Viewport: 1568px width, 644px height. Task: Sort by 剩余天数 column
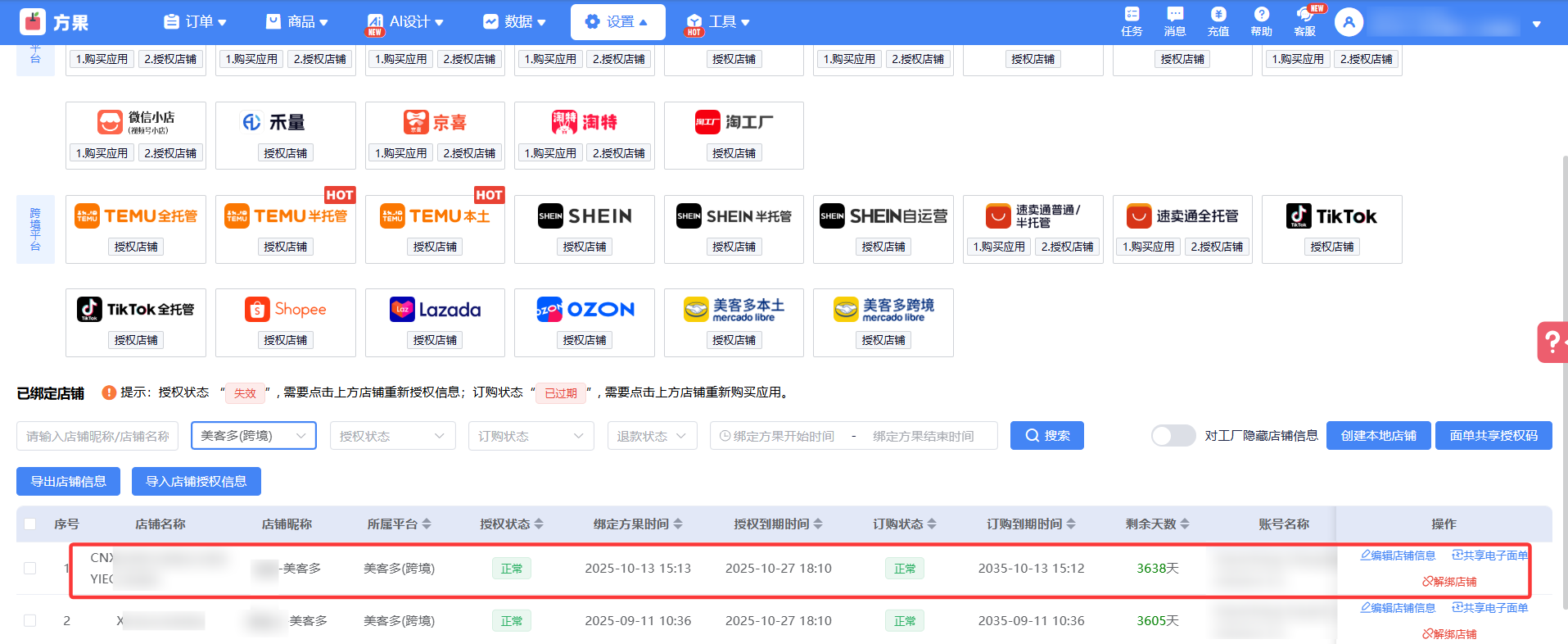point(1184,524)
